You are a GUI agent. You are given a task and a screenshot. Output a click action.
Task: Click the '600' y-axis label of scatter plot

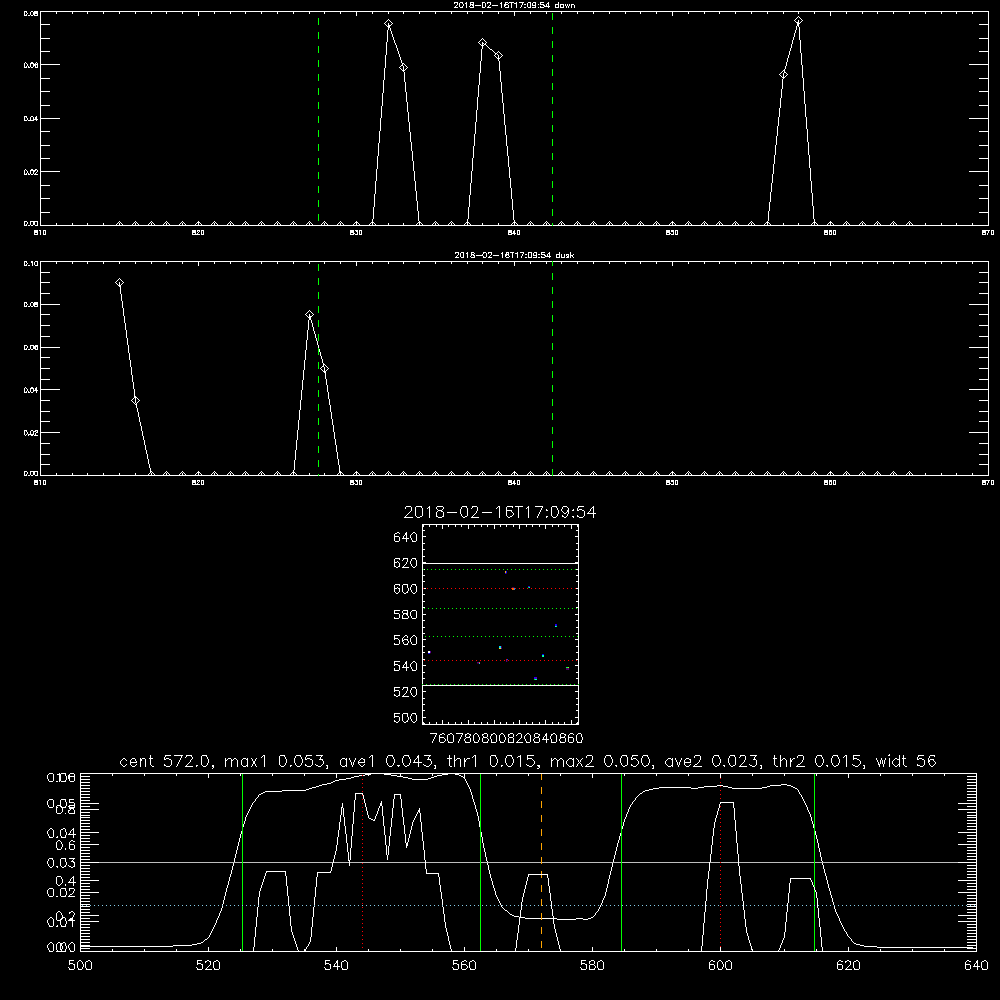click(x=406, y=589)
